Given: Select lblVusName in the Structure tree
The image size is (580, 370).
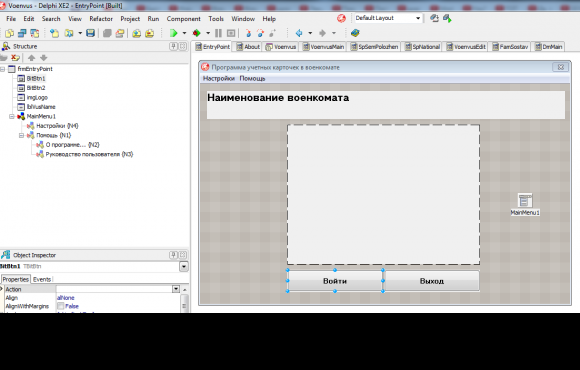Looking at the screenshot, I should click(x=41, y=107).
